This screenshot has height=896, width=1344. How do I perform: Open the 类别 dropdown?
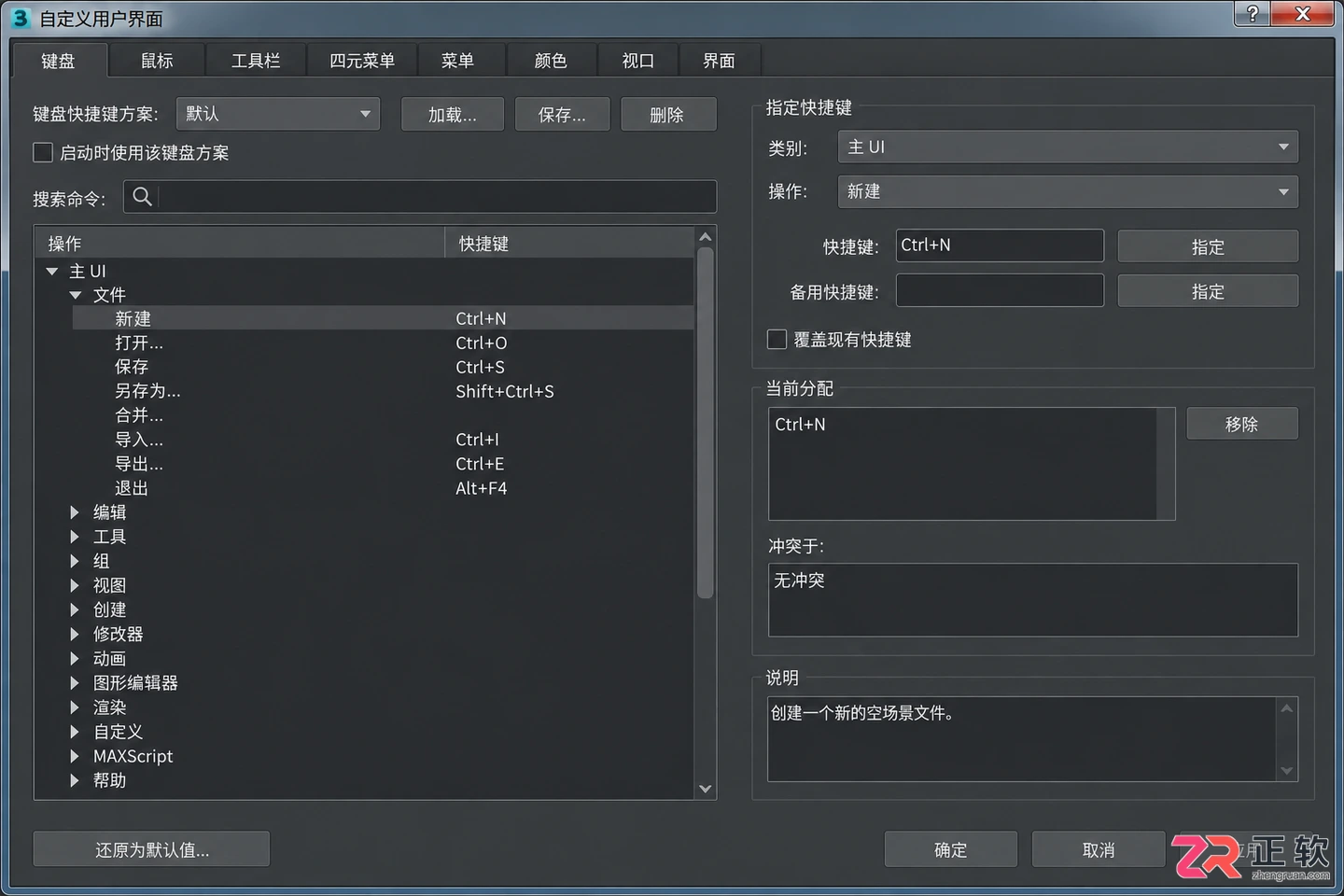[1068, 147]
